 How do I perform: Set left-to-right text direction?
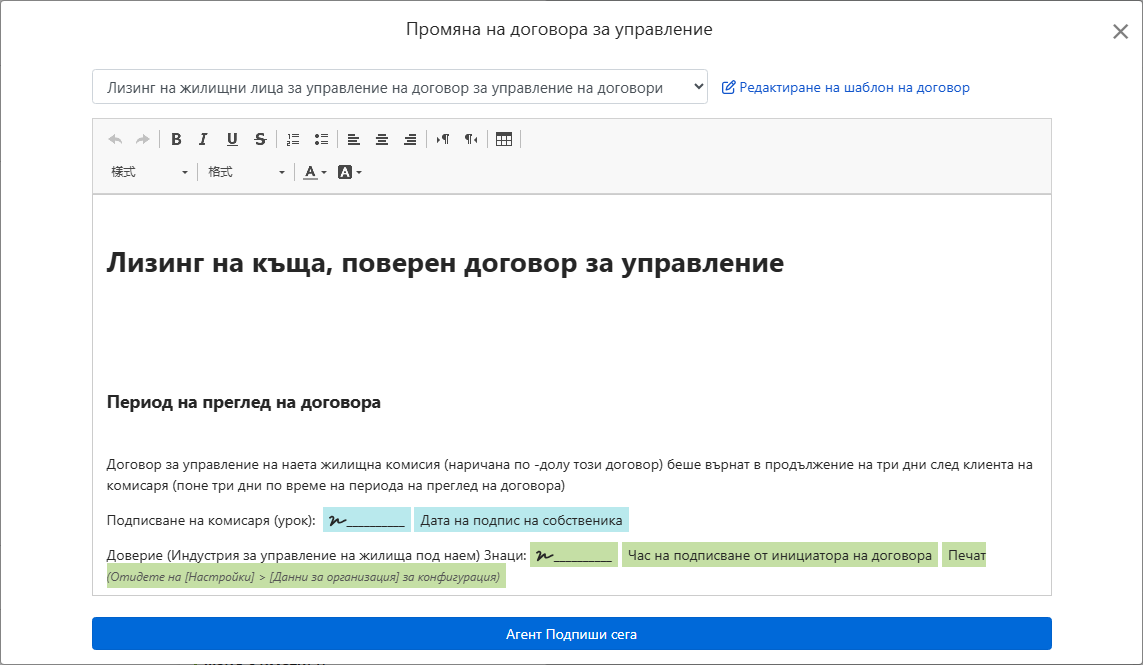(442, 139)
